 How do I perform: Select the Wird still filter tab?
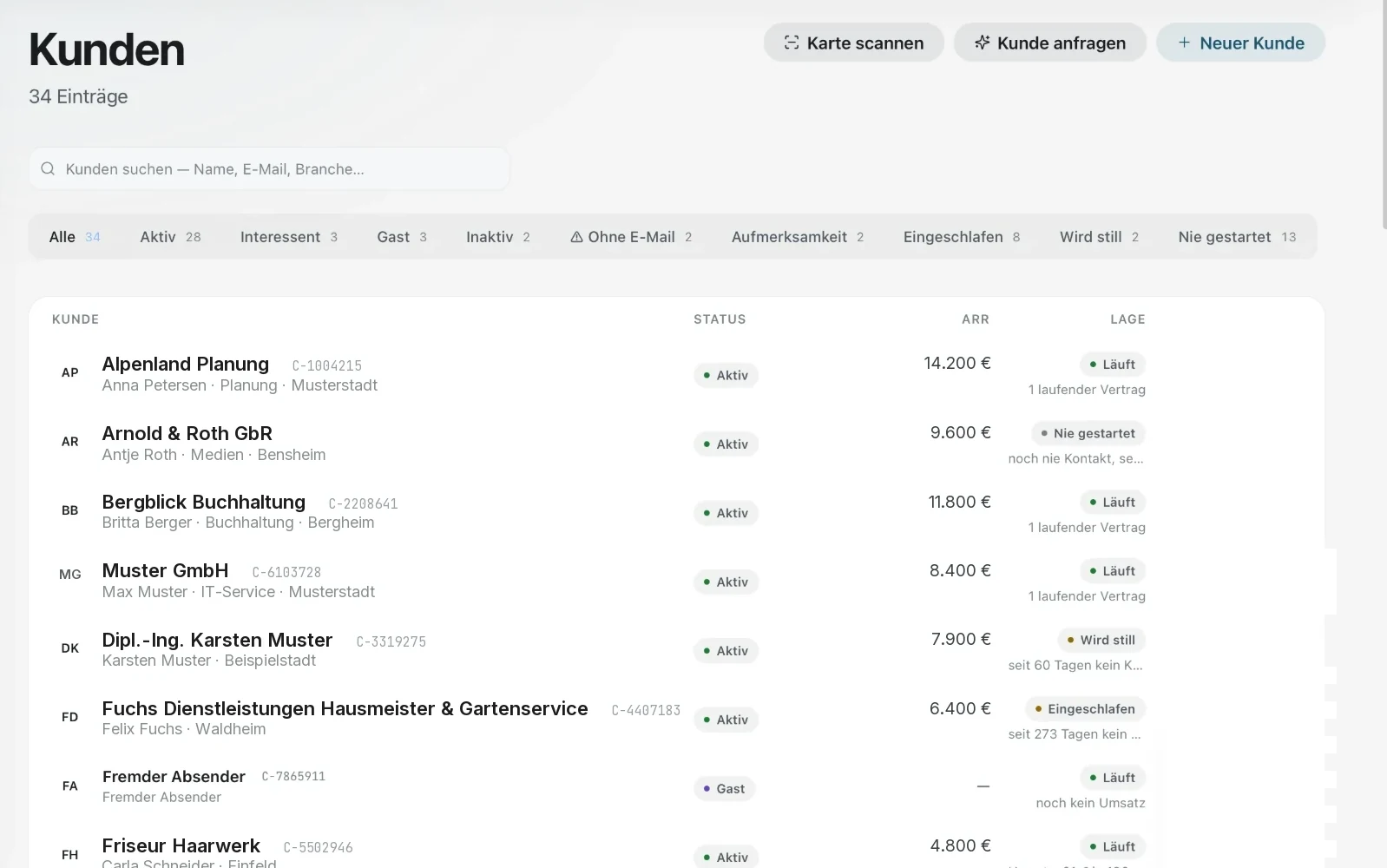click(1099, 237)
